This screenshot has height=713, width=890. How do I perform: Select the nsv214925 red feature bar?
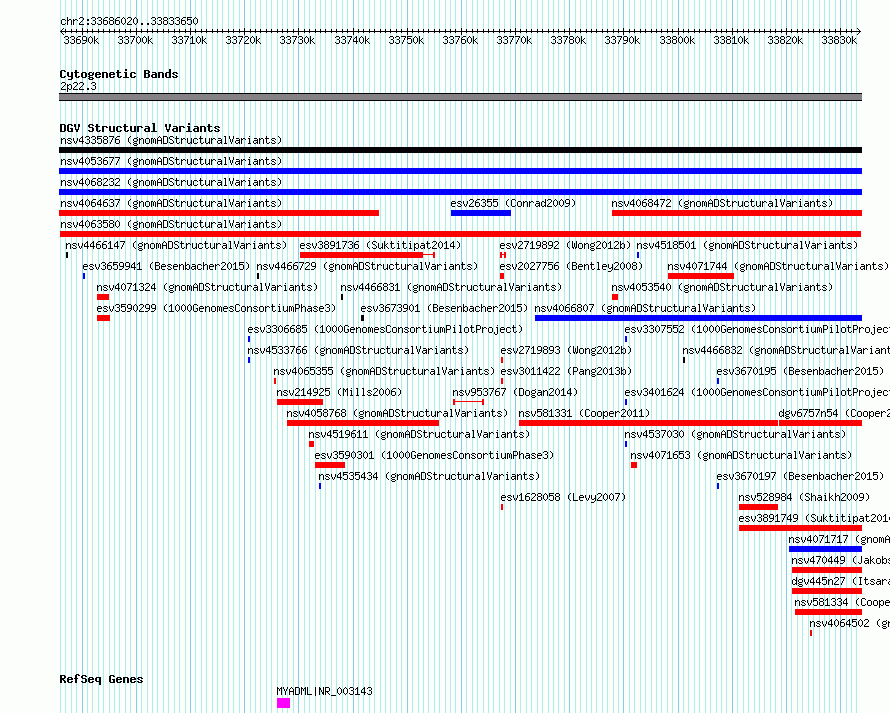(x=300, y=402)
